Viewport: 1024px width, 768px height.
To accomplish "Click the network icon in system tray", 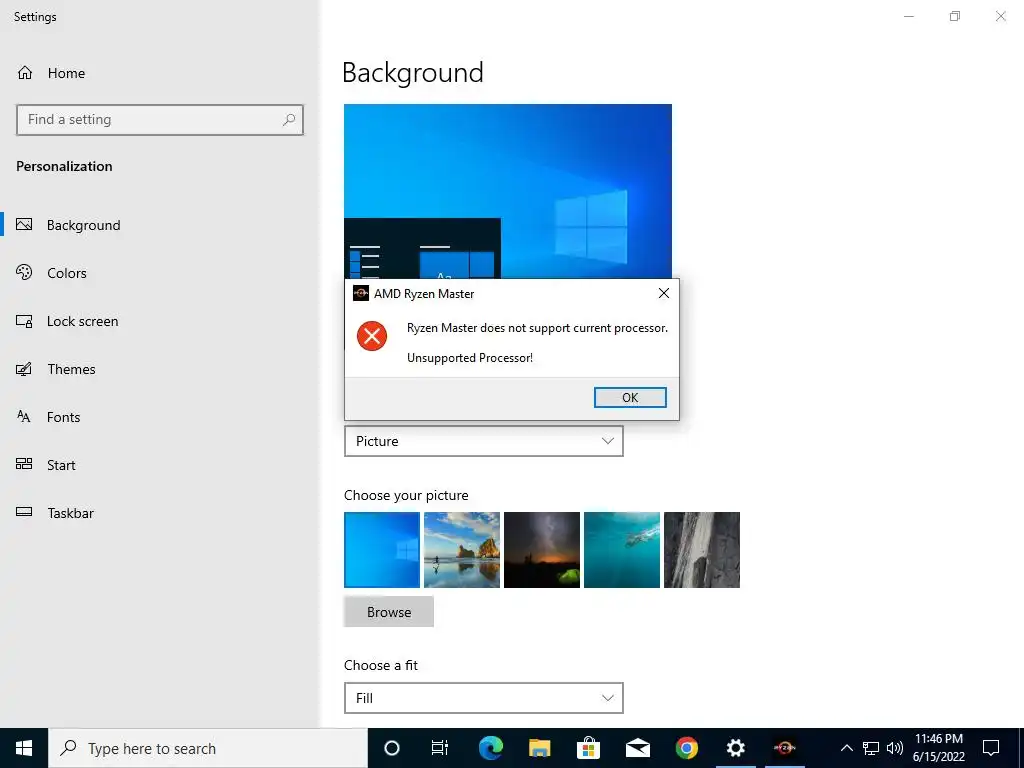I will point(871,748).
